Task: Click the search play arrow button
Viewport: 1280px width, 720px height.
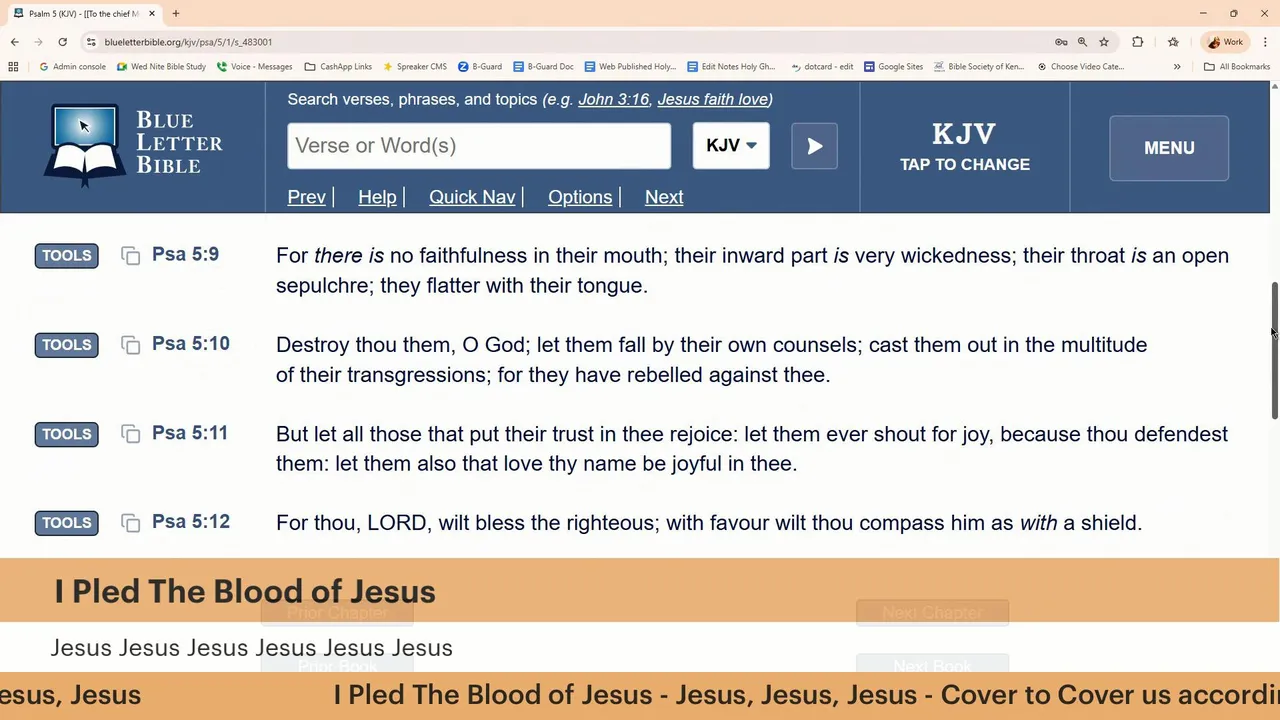Action: pos(814,146)
